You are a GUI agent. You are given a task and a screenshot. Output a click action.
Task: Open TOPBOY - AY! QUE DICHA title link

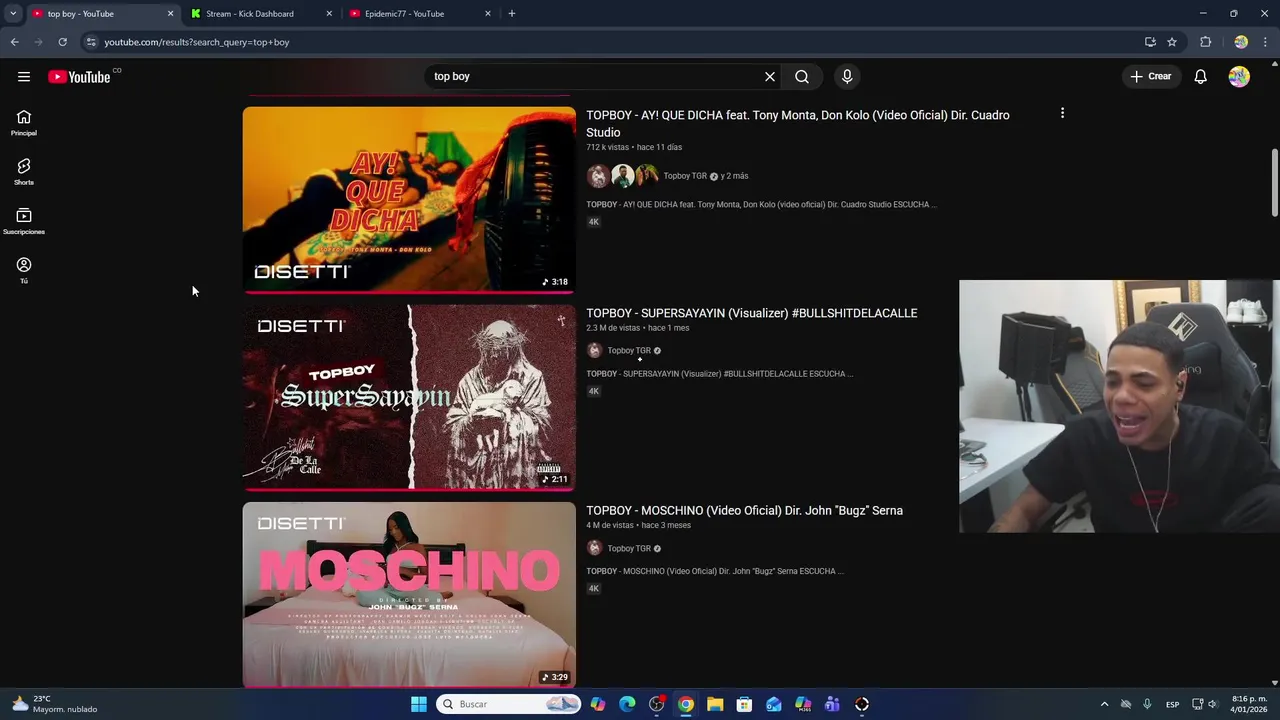coord(798,123)
